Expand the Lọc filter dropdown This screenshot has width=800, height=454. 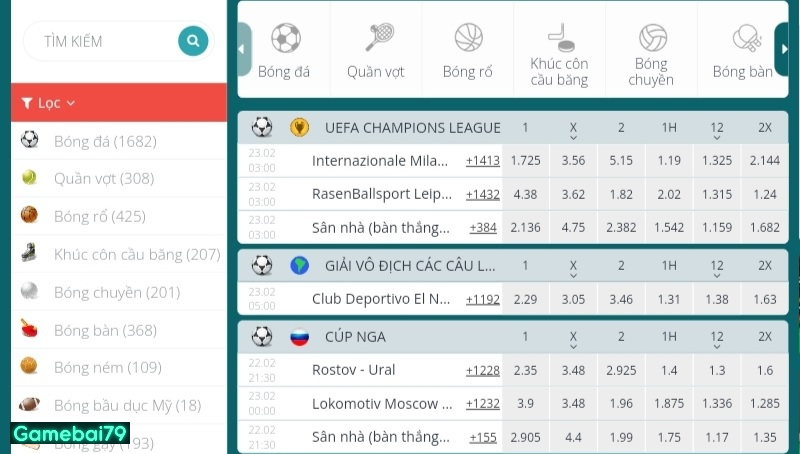pyautogui.click(x=49, y=103)
